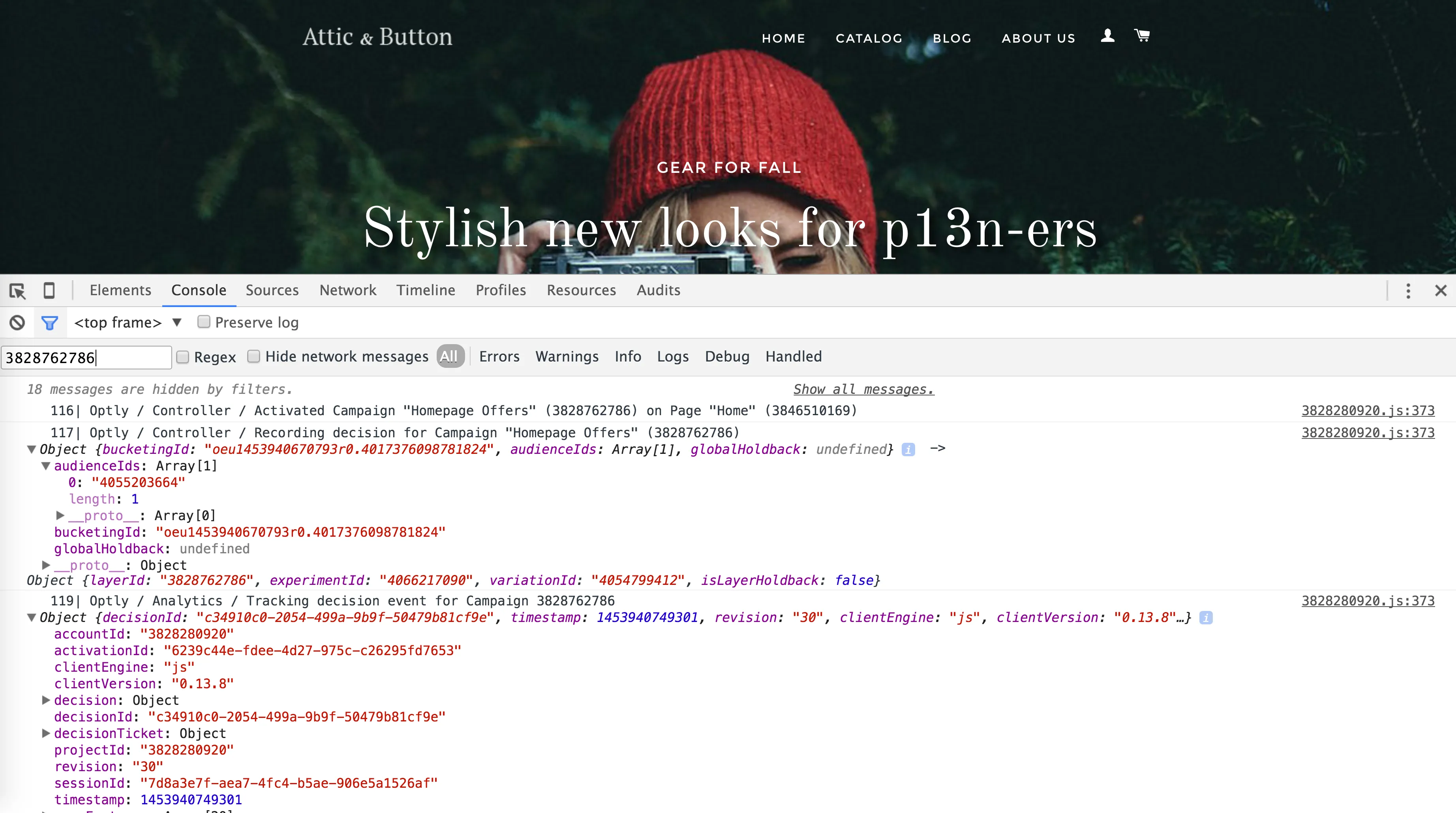Open DevTools three-dot customize menu
Viewport: 1456px width, 813px height.
1408,291
